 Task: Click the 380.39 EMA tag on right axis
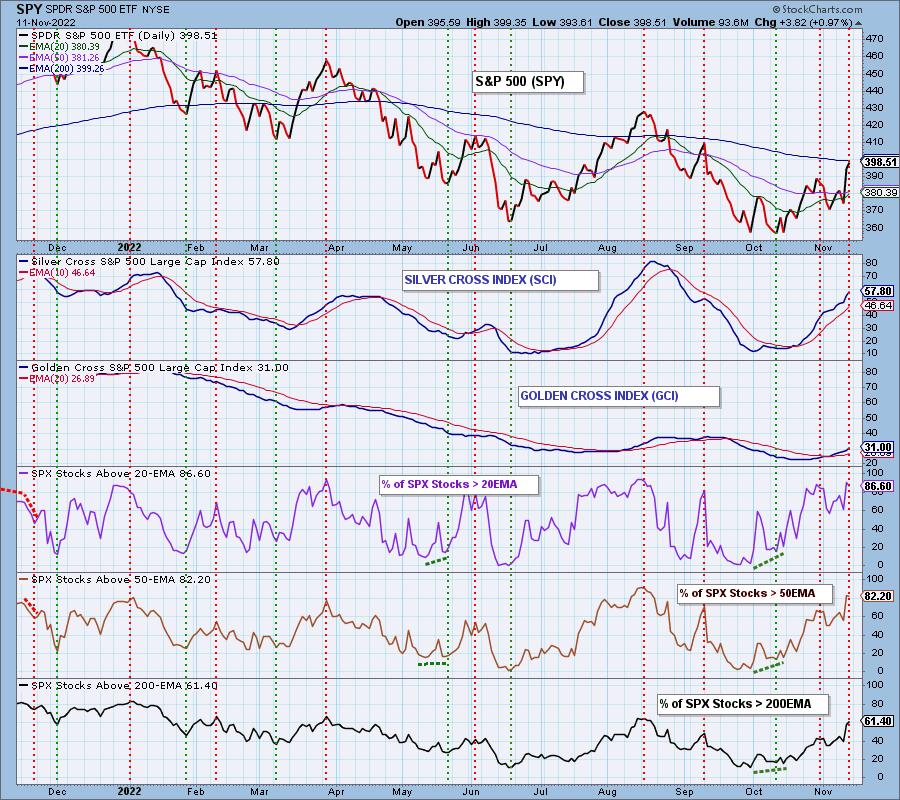tap(880, 193)
